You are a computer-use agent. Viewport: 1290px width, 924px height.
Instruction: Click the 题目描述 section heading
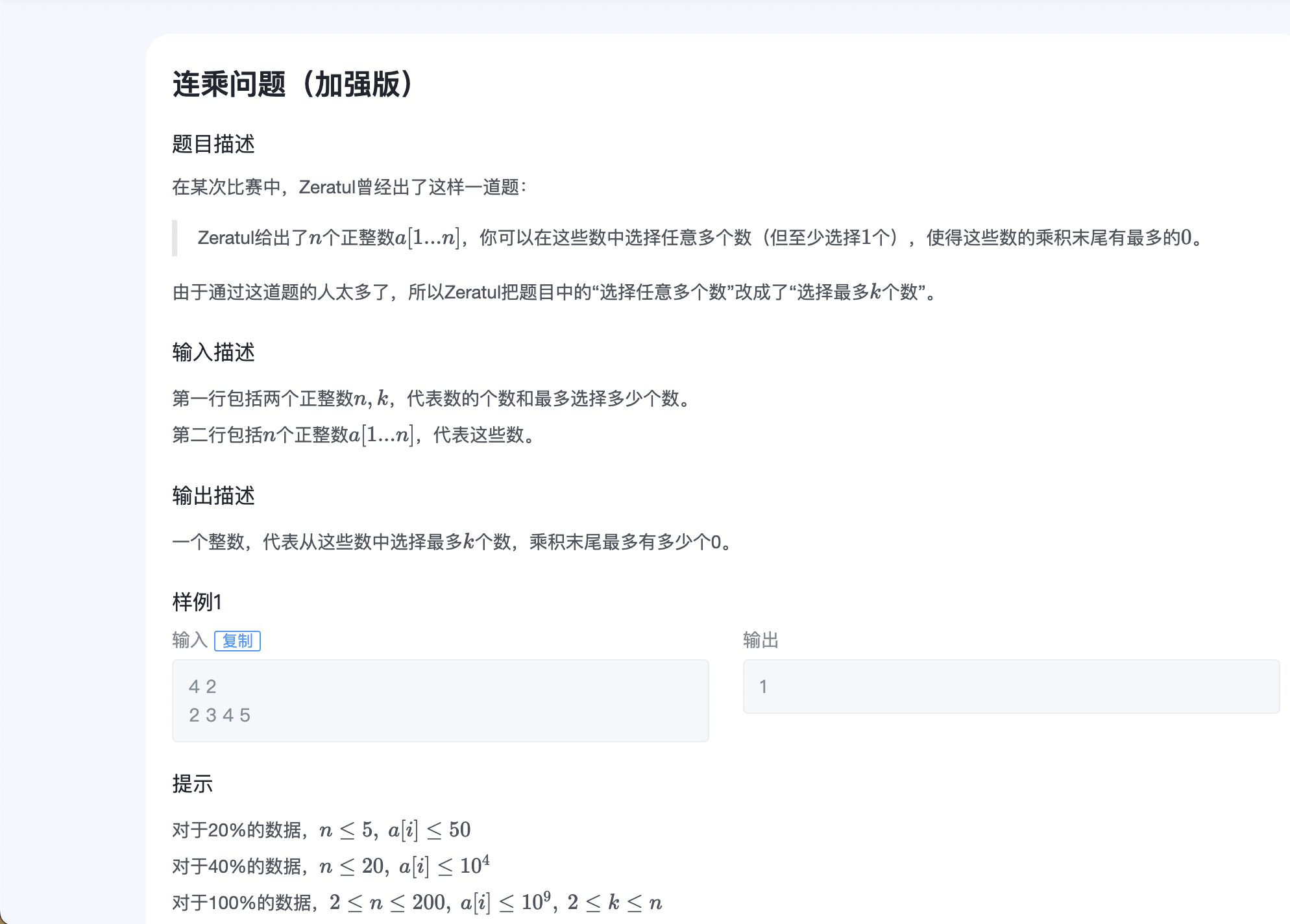[x=213, y=144]
